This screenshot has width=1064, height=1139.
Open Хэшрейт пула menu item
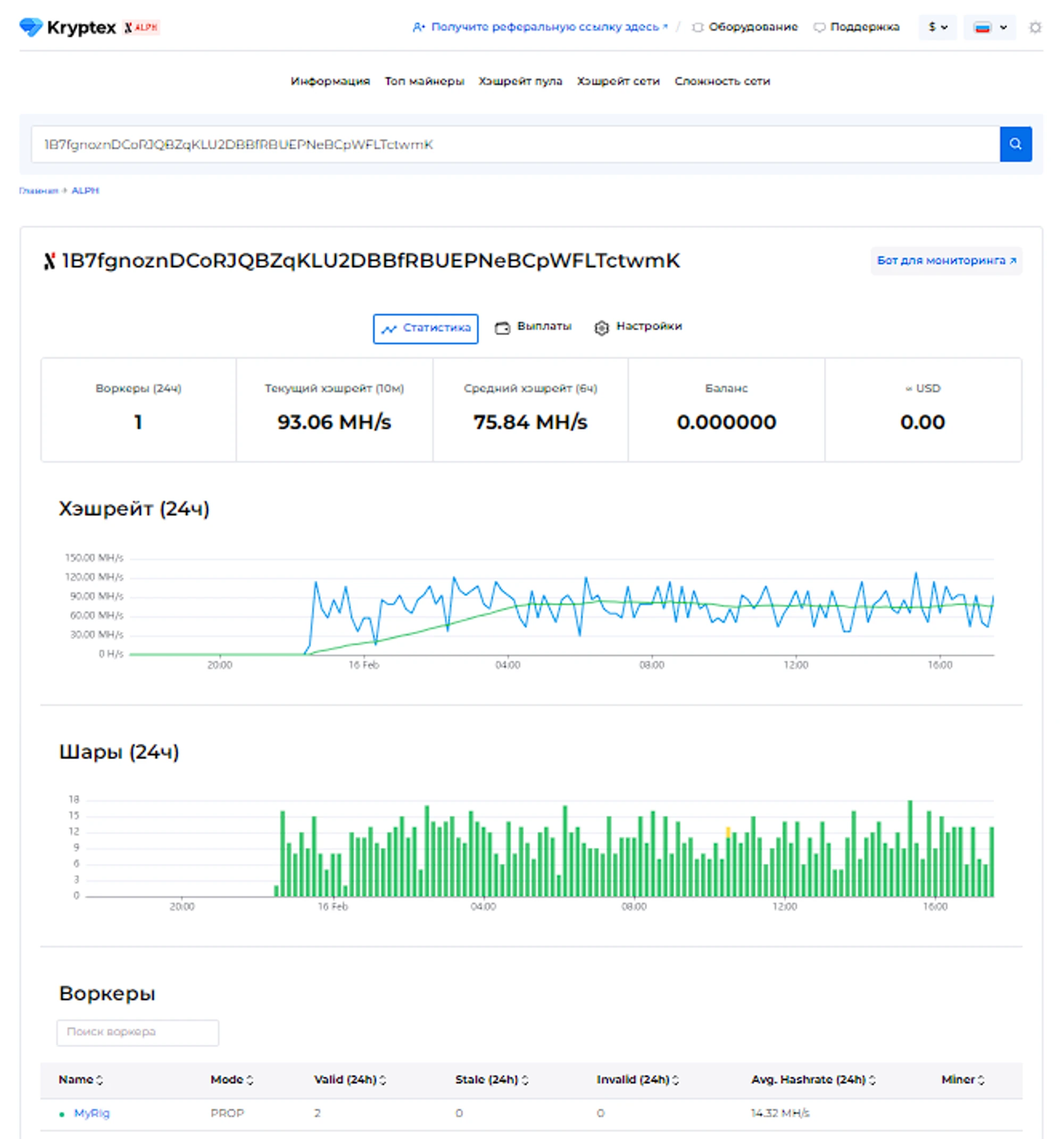click(x=520, y=81)
